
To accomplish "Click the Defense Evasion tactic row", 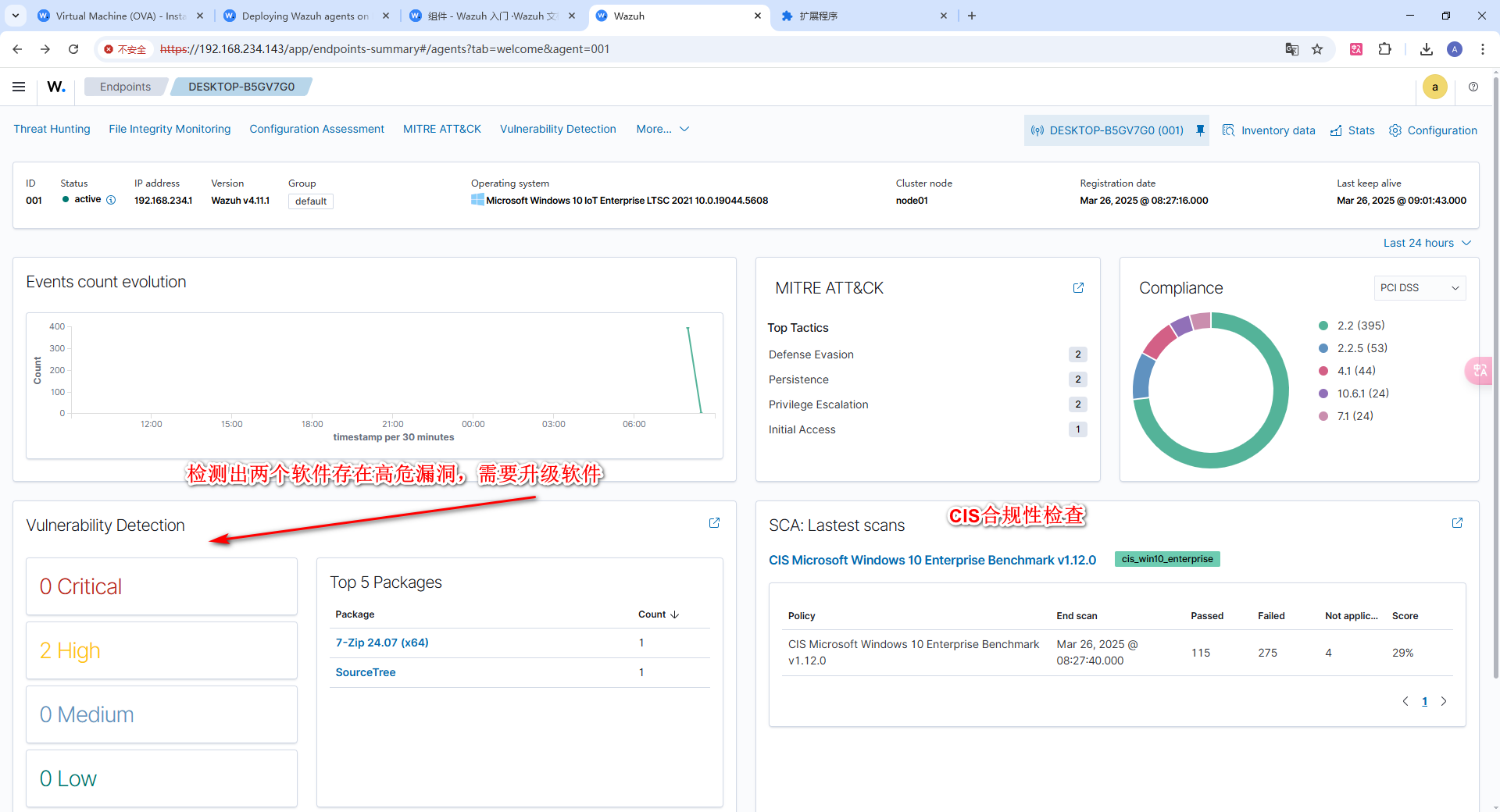I will 927,354.
